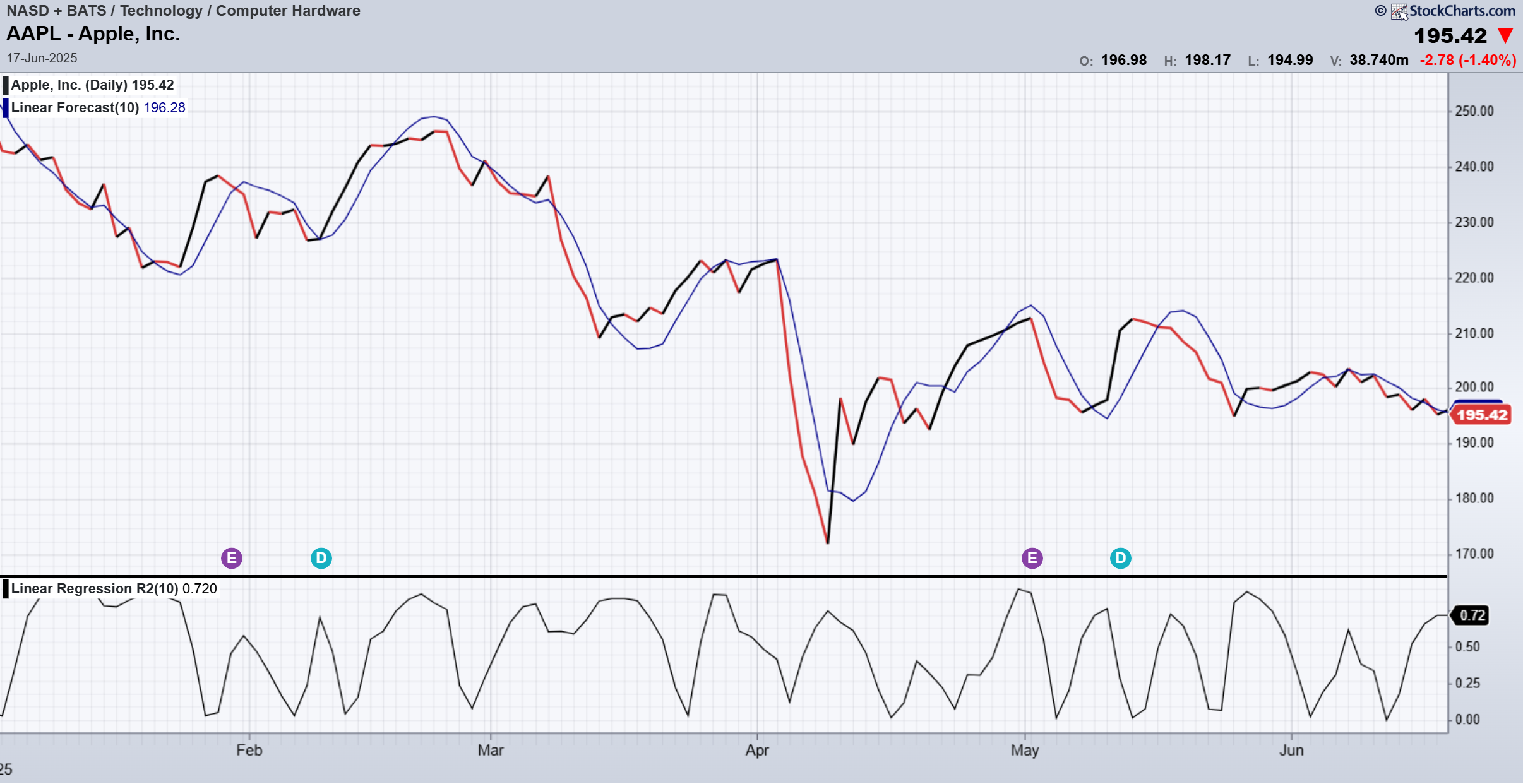
Task: Click the red 195.42 price tag on axis
Action: pyautogui.click(x=1481, y=415)
